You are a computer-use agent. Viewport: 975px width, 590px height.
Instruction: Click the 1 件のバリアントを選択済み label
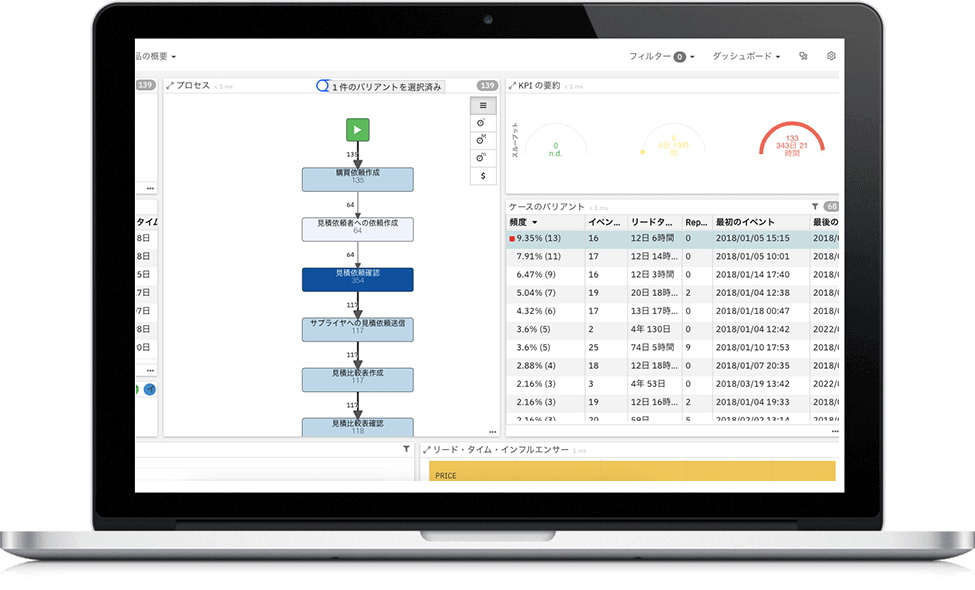point(387,87)
